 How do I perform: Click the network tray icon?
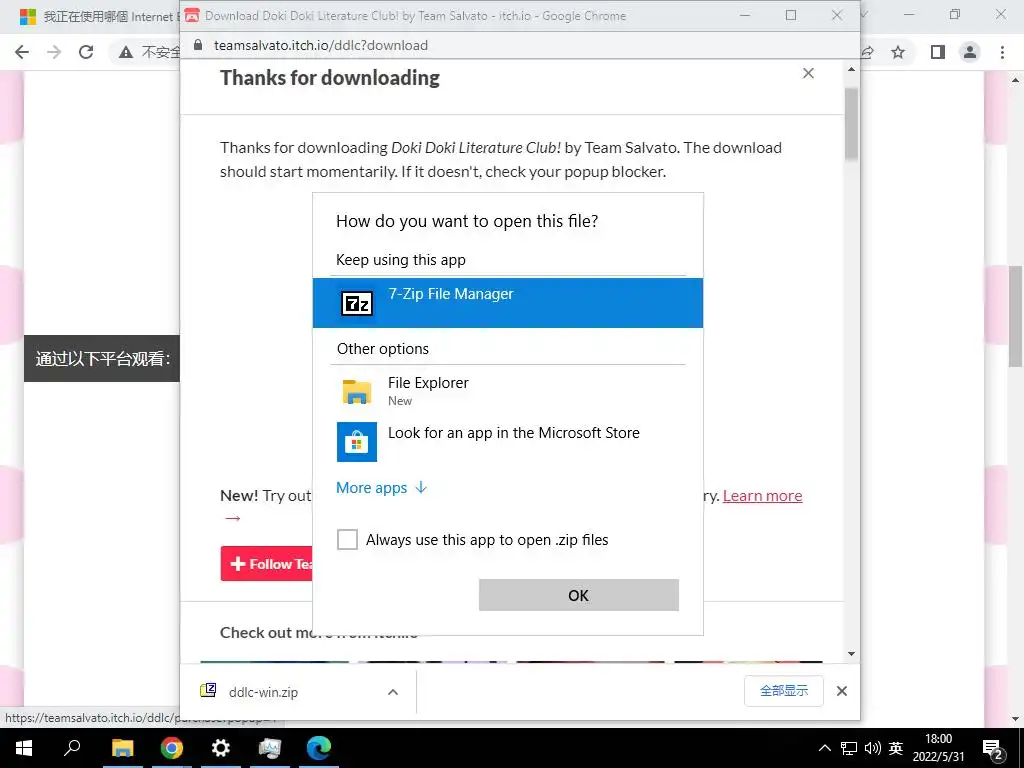[849, 748]
